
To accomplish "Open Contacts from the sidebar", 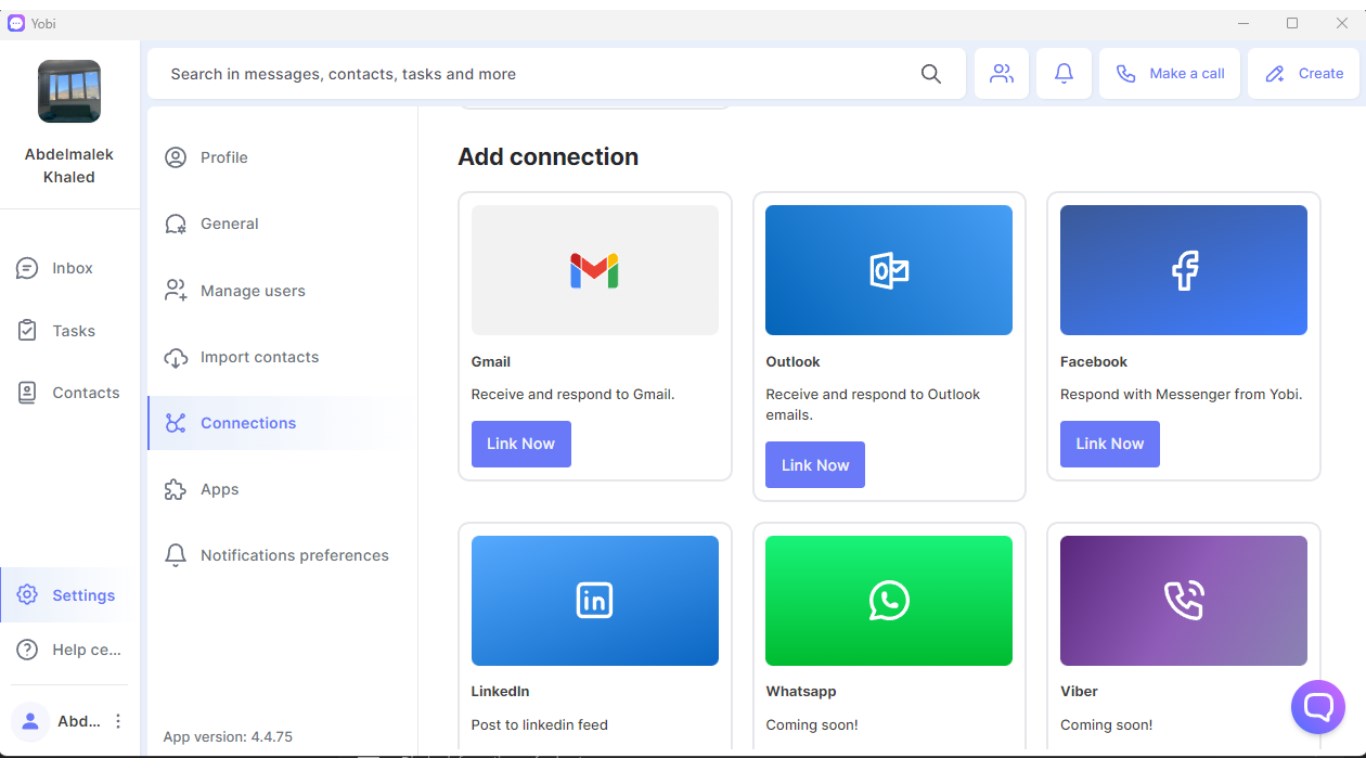I will click(70, 392).
